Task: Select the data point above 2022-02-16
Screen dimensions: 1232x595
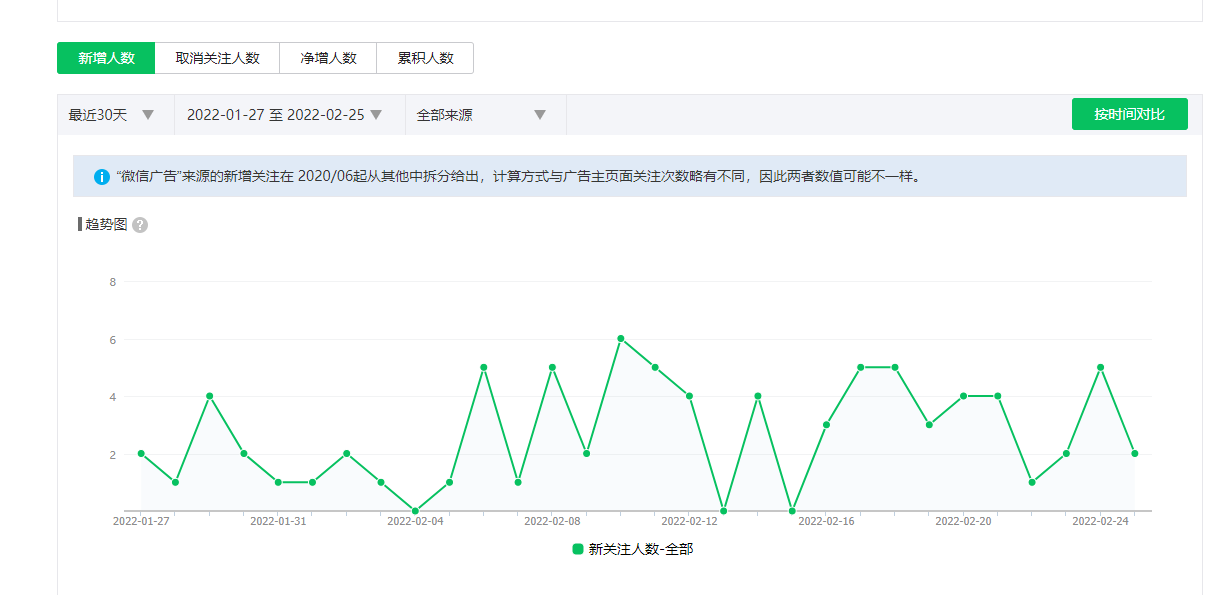Action: point(826,425)
